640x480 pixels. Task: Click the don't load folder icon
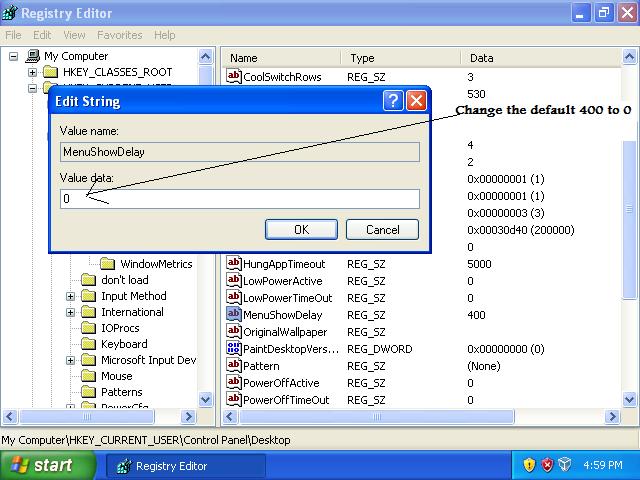(x=89, y=280)
